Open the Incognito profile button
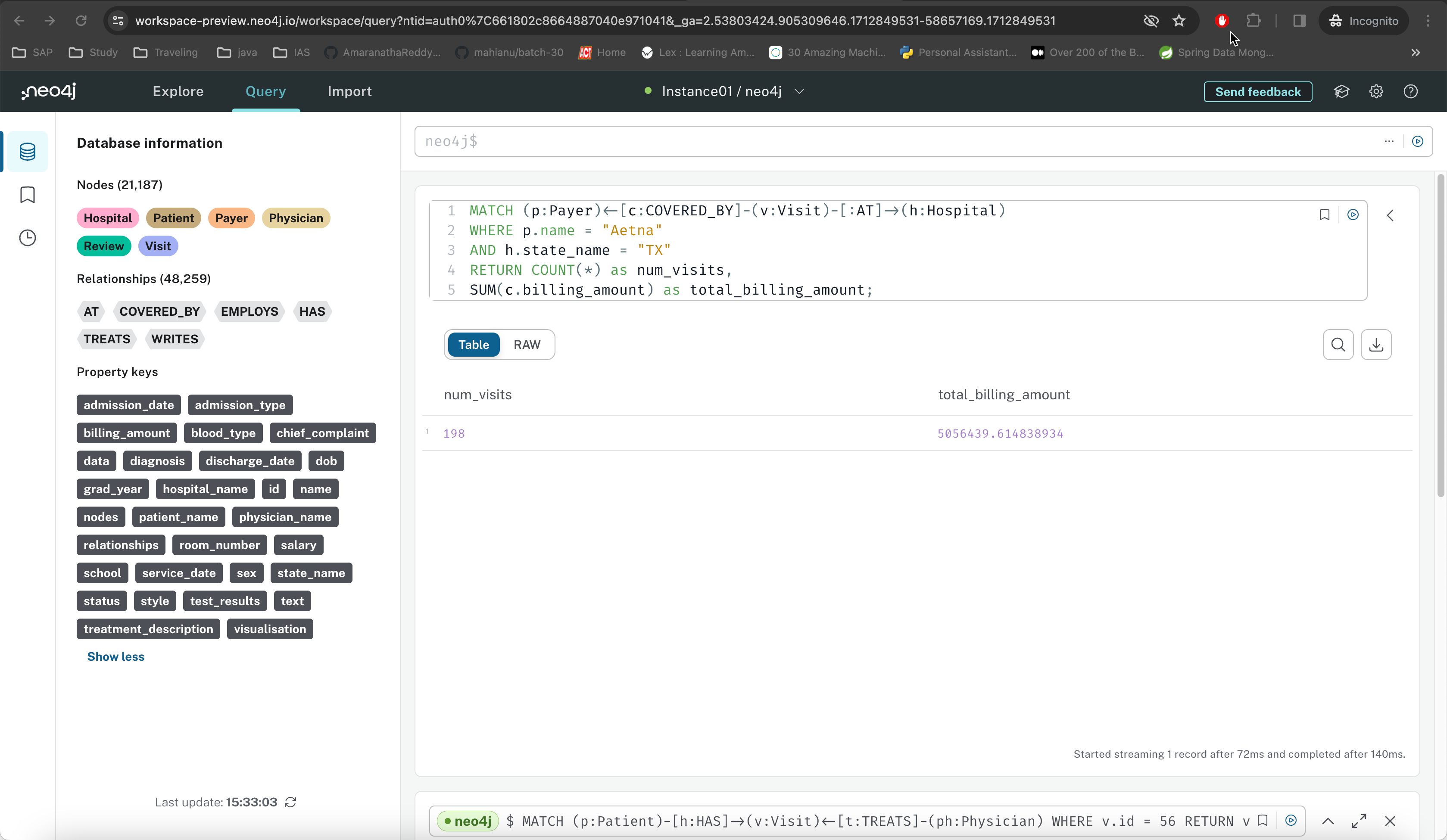This screenshot has height=840, width=1447. pyautogui.click(x=1363, y=21)
